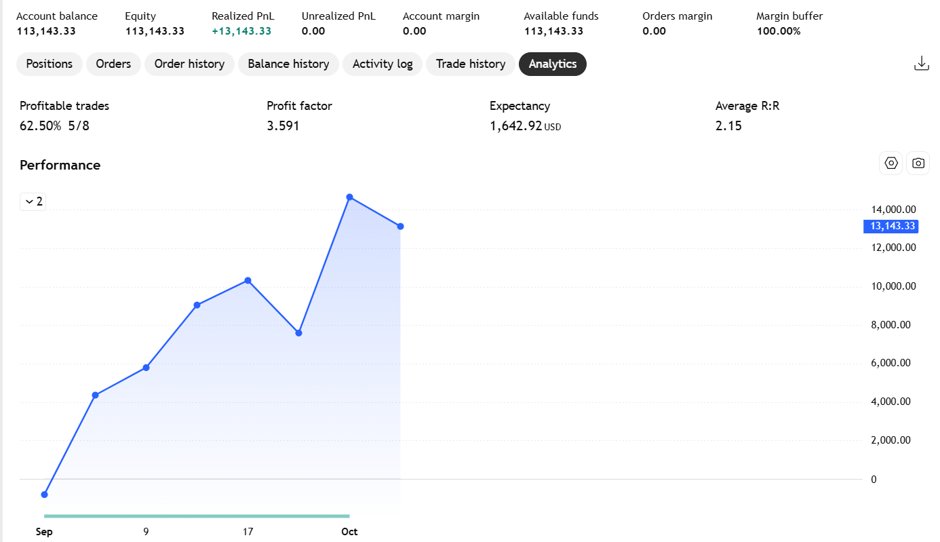Click the Average R:R value 2.15

tap(728, 126)
